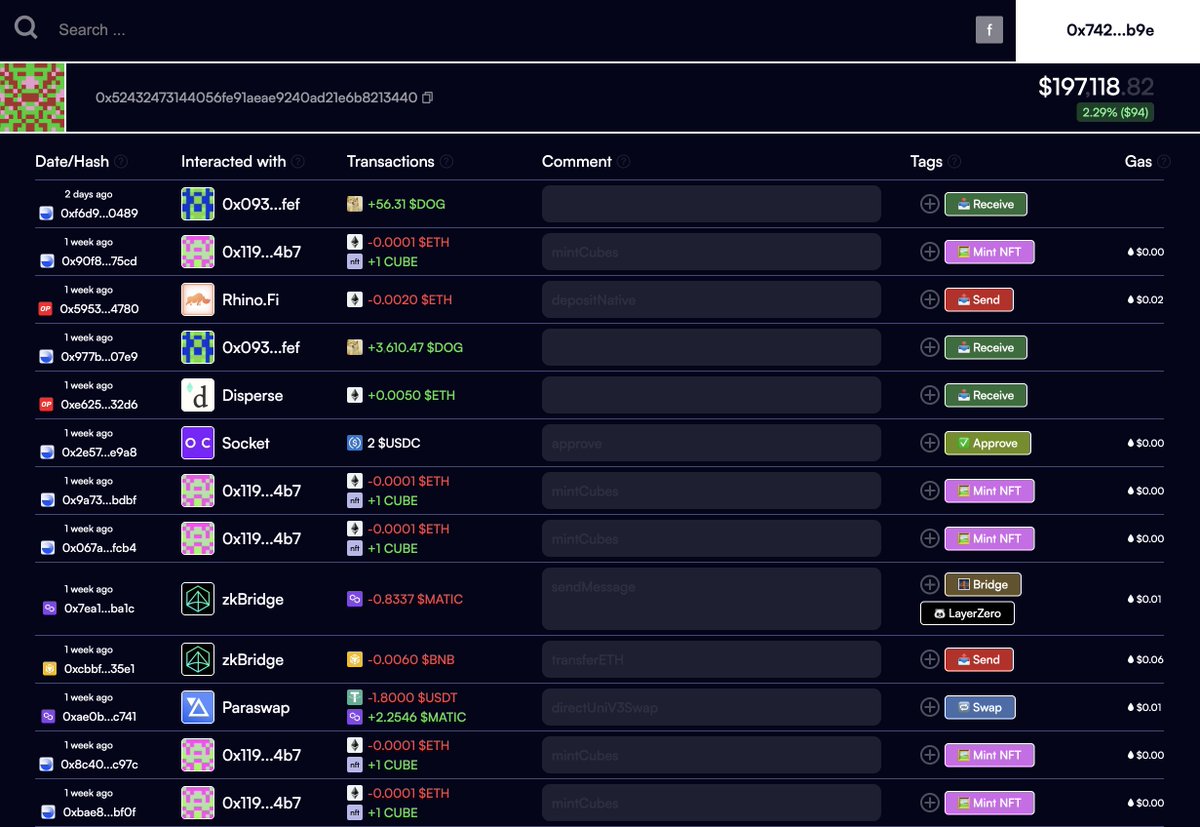Image resolution: width=1200 pixels, height=827 pixels.
Task: Click the -1.8000 $USDT amount
Action: pyautogui.click(x=412, y=697)
